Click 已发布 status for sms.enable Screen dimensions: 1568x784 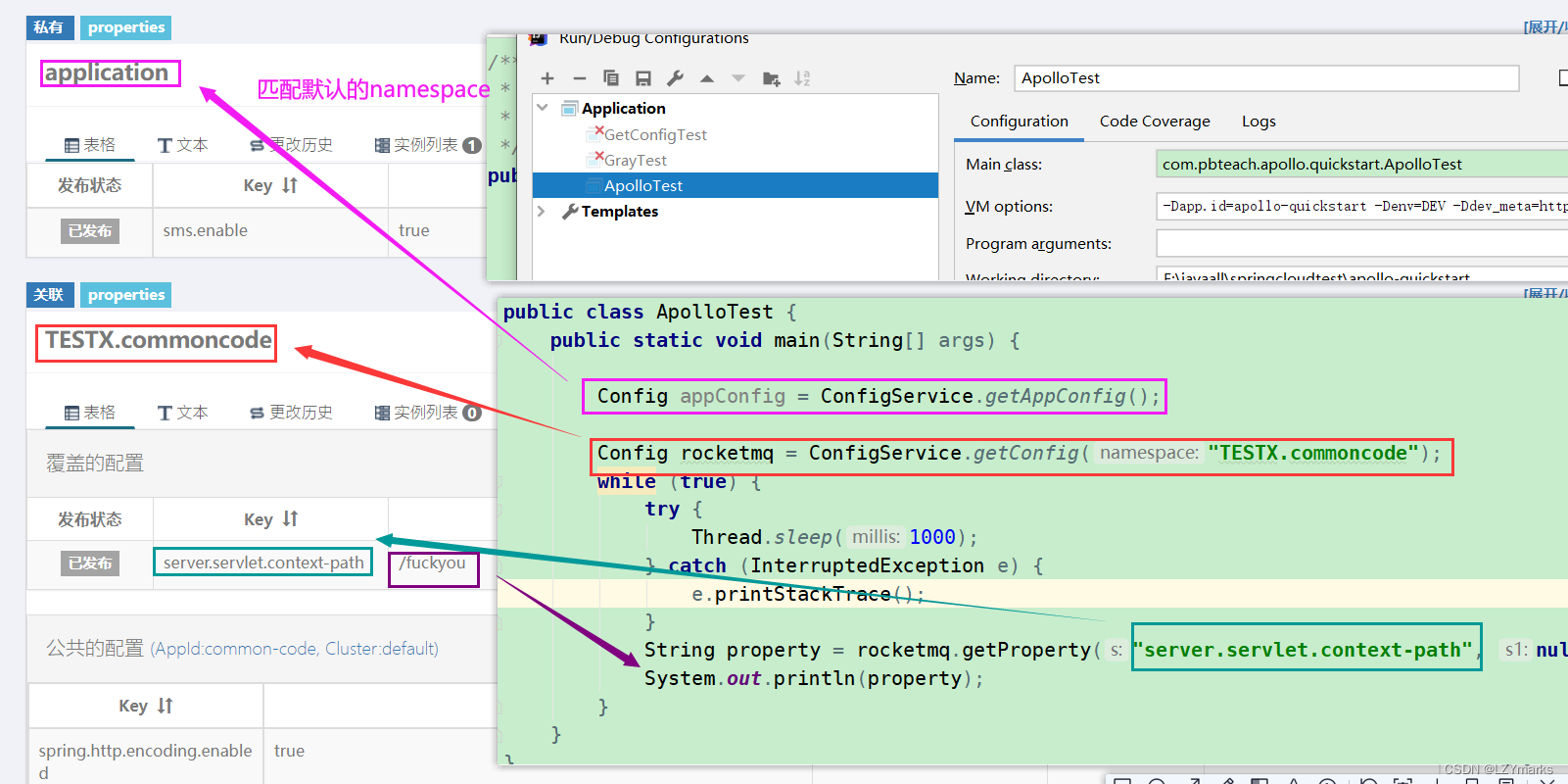pyautogui.click(x=90, y=231)
